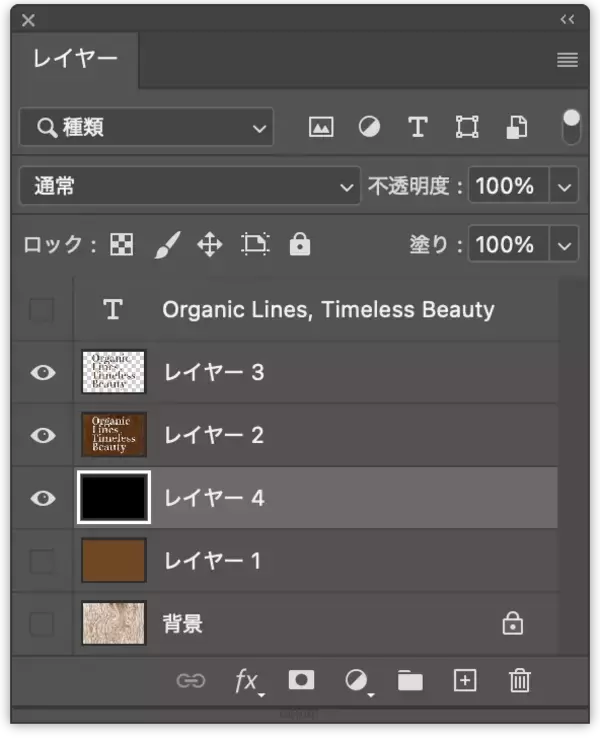Lock image pixels brush icon

pos(168,245)
